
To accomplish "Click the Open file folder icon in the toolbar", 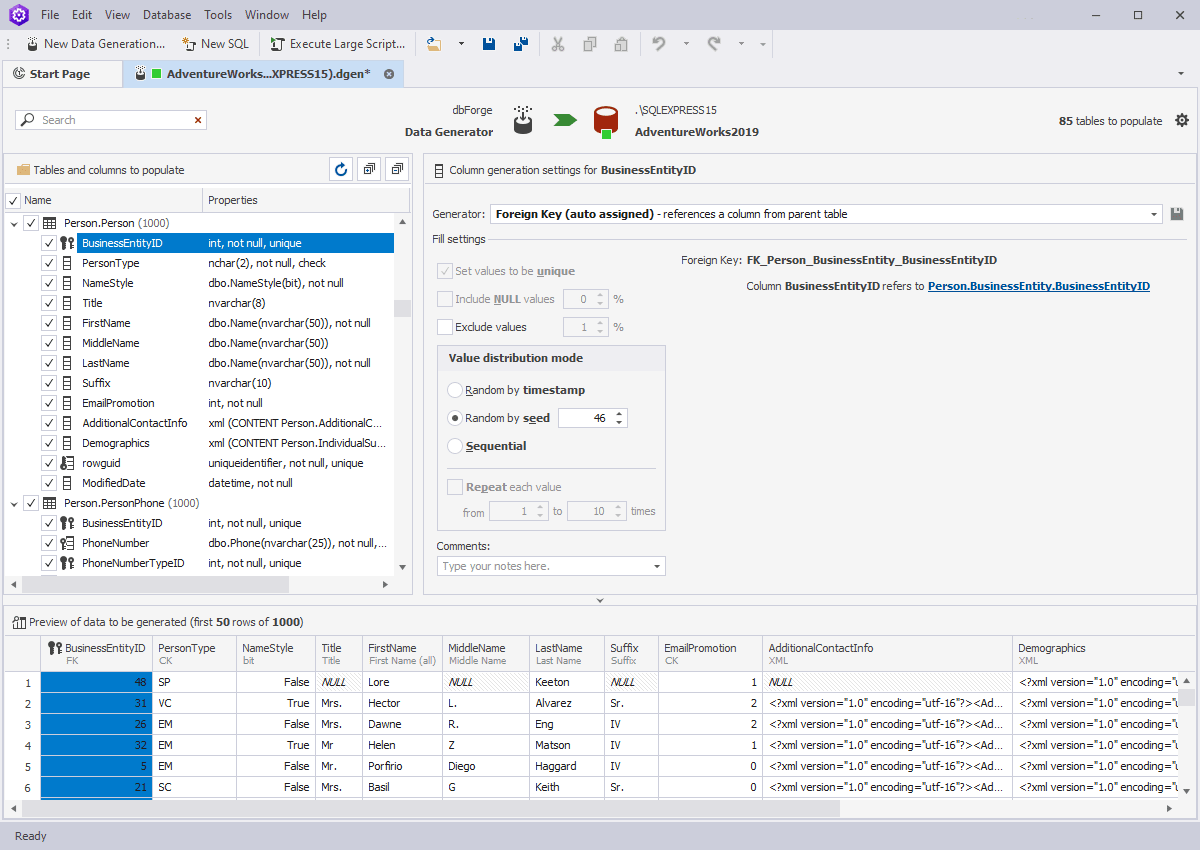I will (434, 44).
